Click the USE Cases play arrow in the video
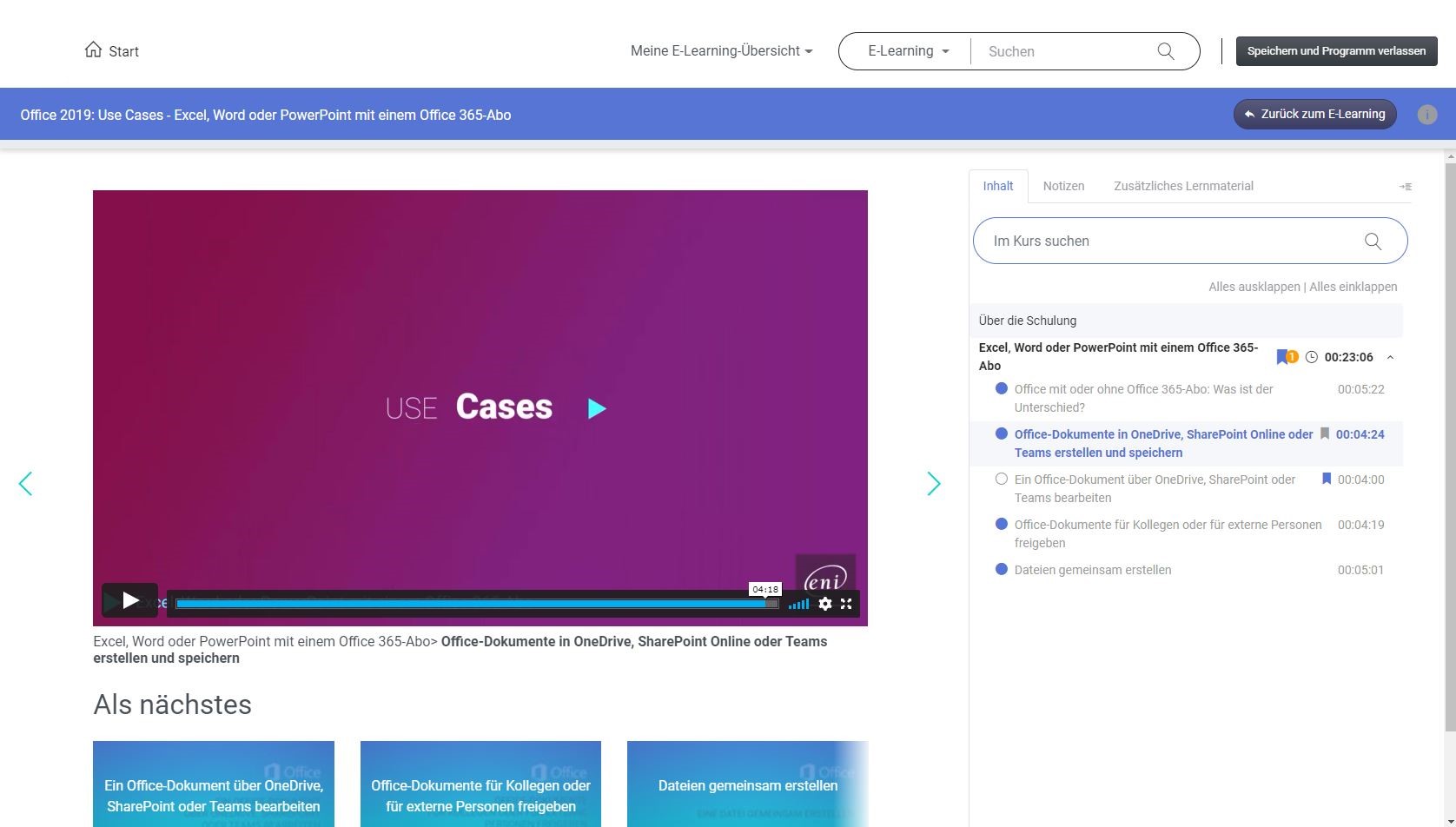The image size is (1456, 827). [597, 408]
